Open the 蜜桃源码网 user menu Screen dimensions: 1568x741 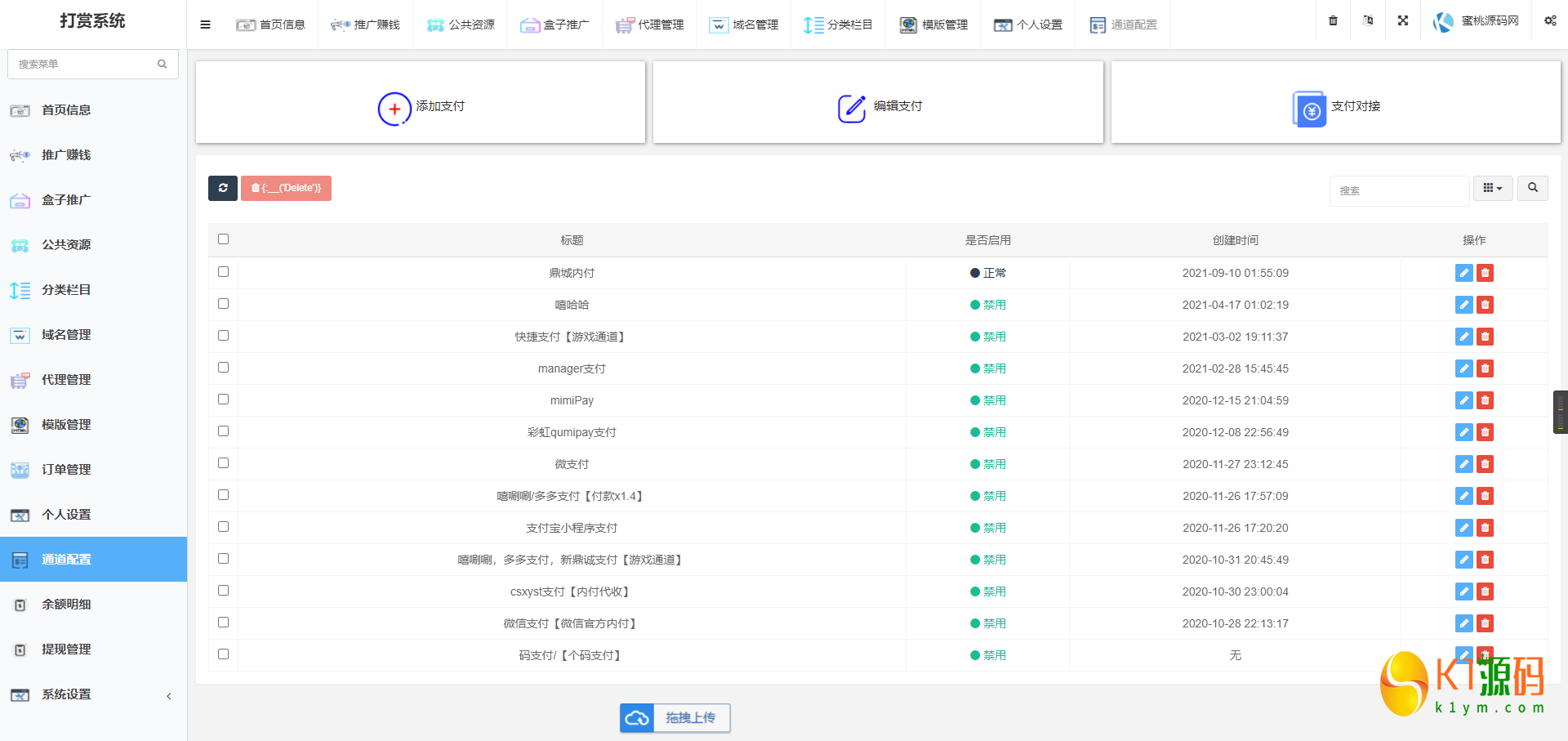(x=1477, y=21)
